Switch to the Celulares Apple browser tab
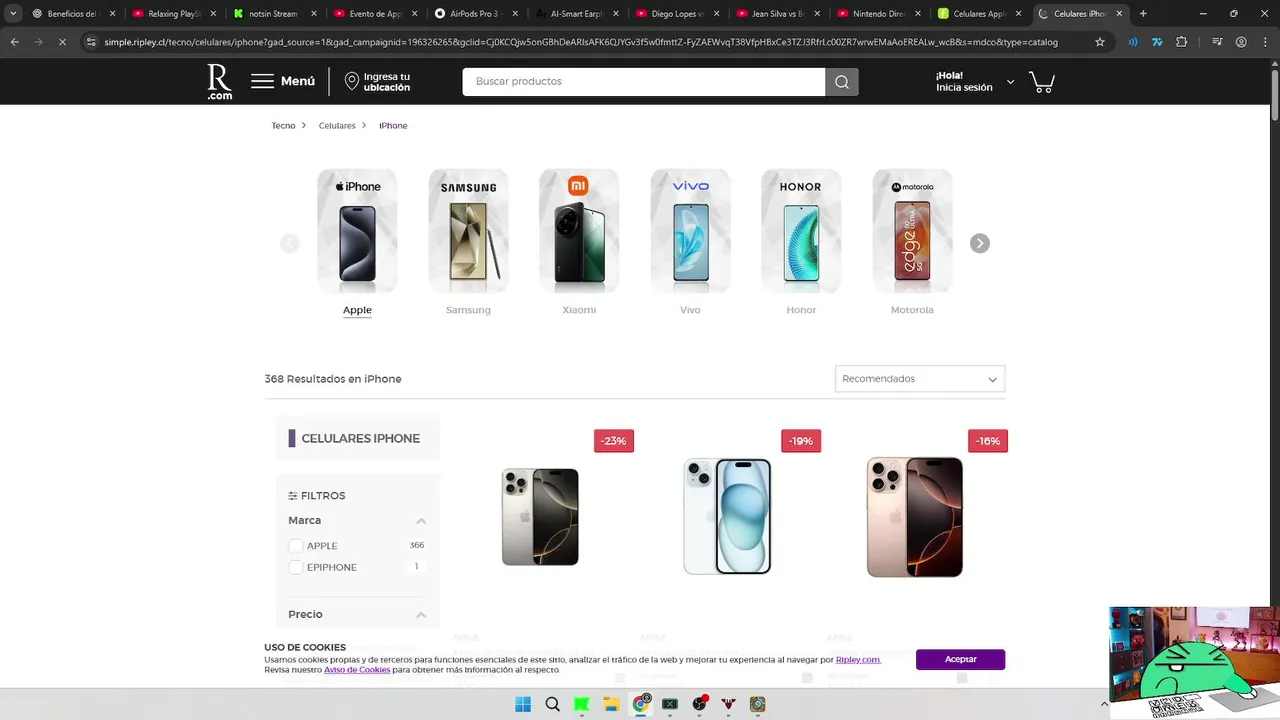This screenshot has height=720, width=1280. point(977,14)
